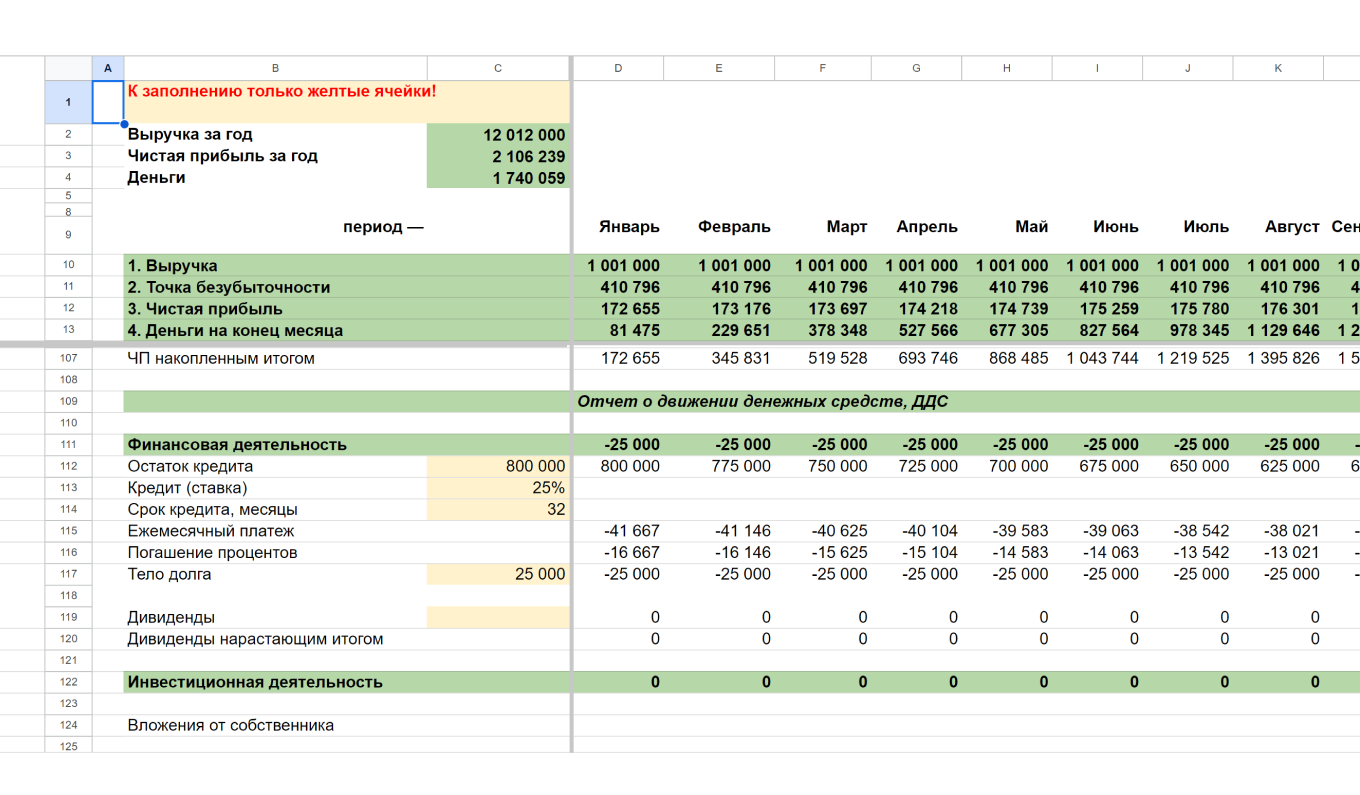Select the credit rate cell showing 25%
The image size is (1360, 795).
click(498, 488)
